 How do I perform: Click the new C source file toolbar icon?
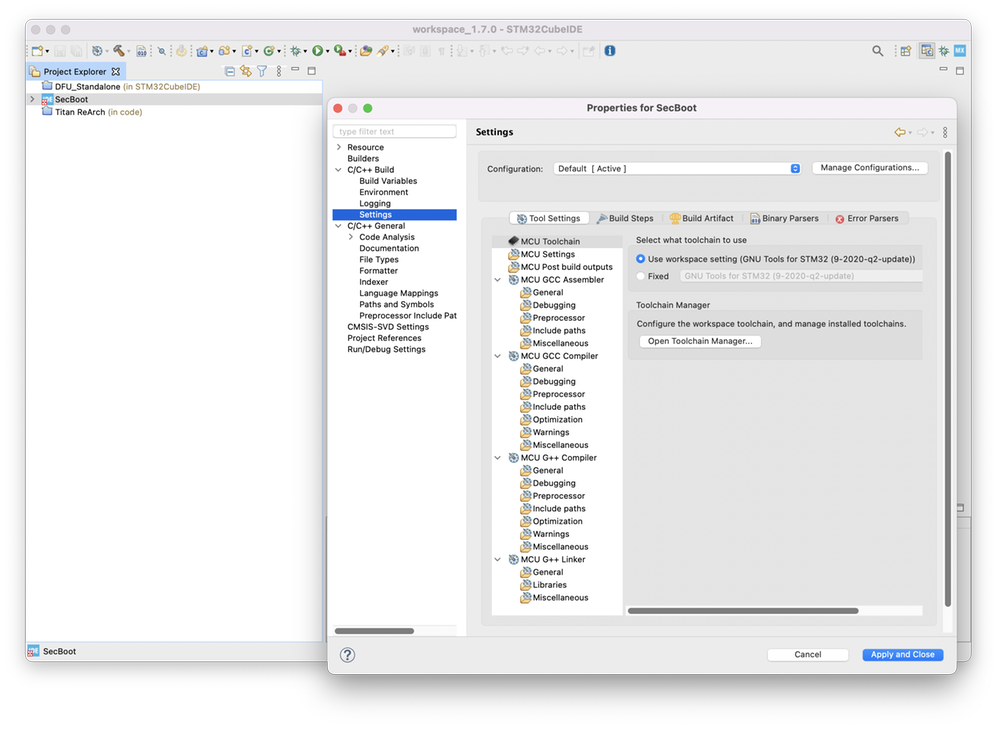pyautogui.click(x=247, y=51)
